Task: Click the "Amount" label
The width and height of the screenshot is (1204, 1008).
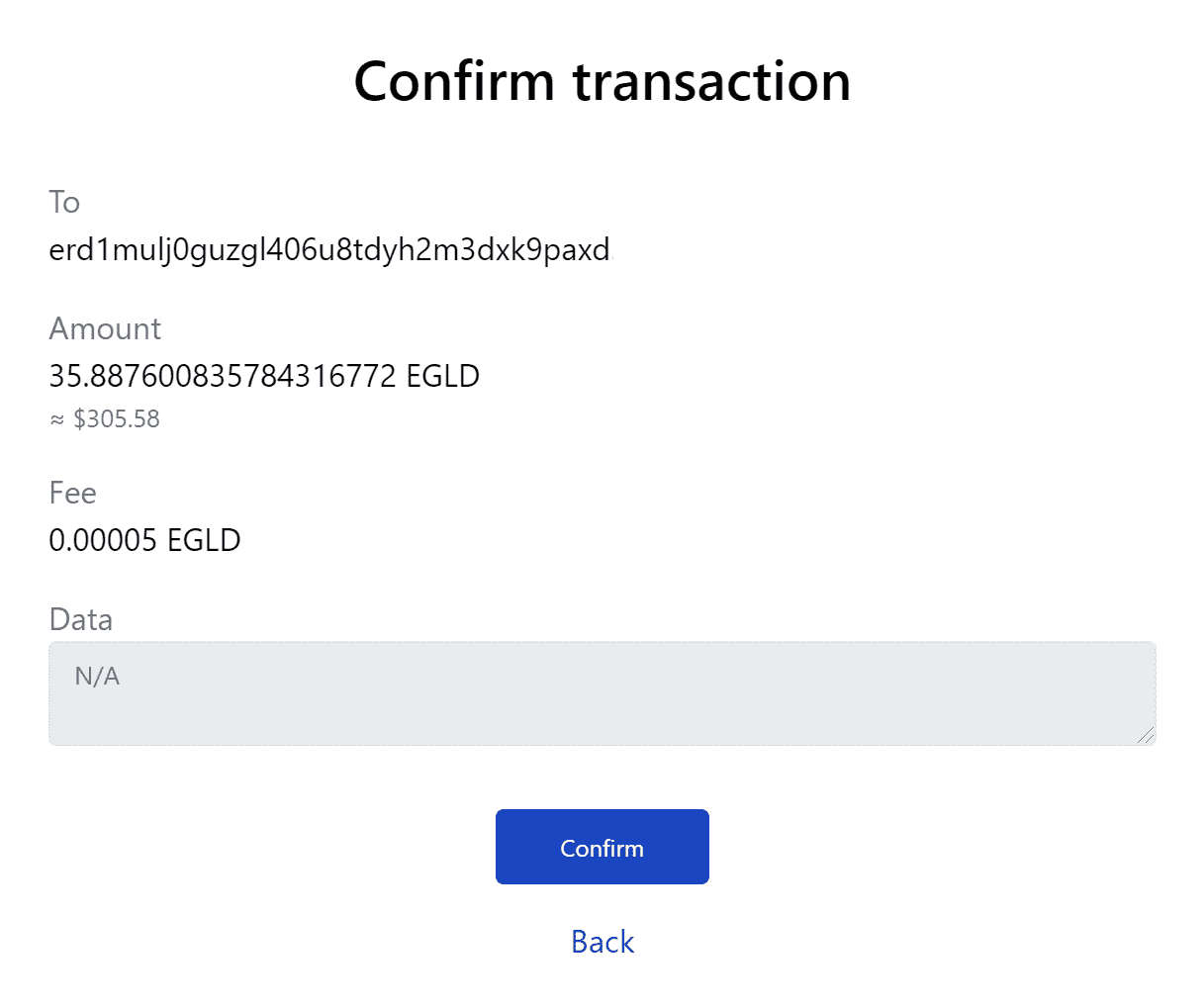Action: 105,328
